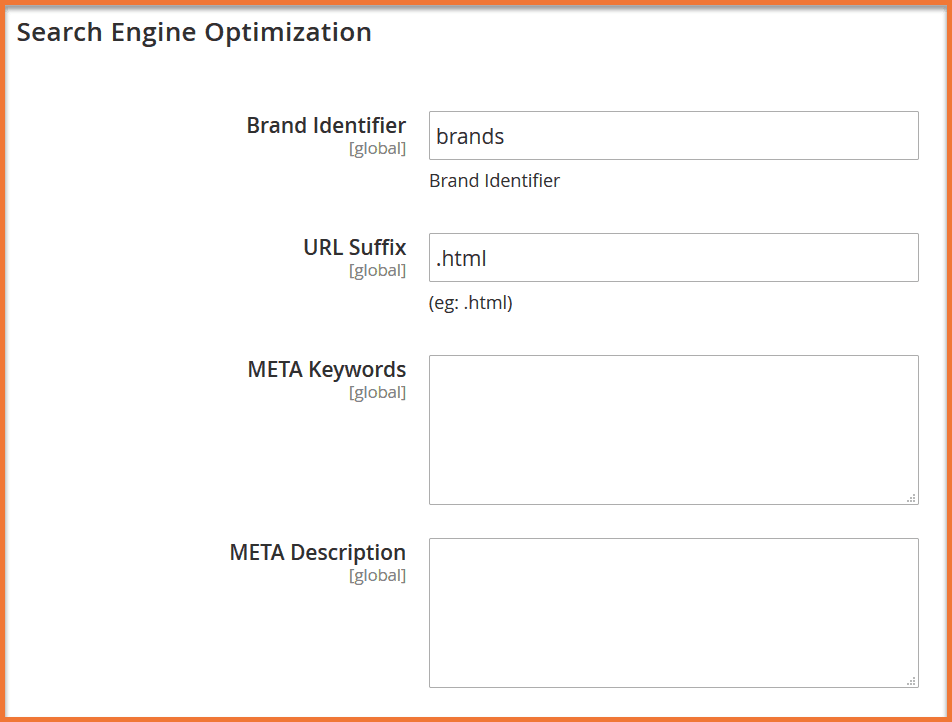Collapse the Search Engine Optimization section heading
The height and width of the screenshot is (722, 952).
[194, 32]
